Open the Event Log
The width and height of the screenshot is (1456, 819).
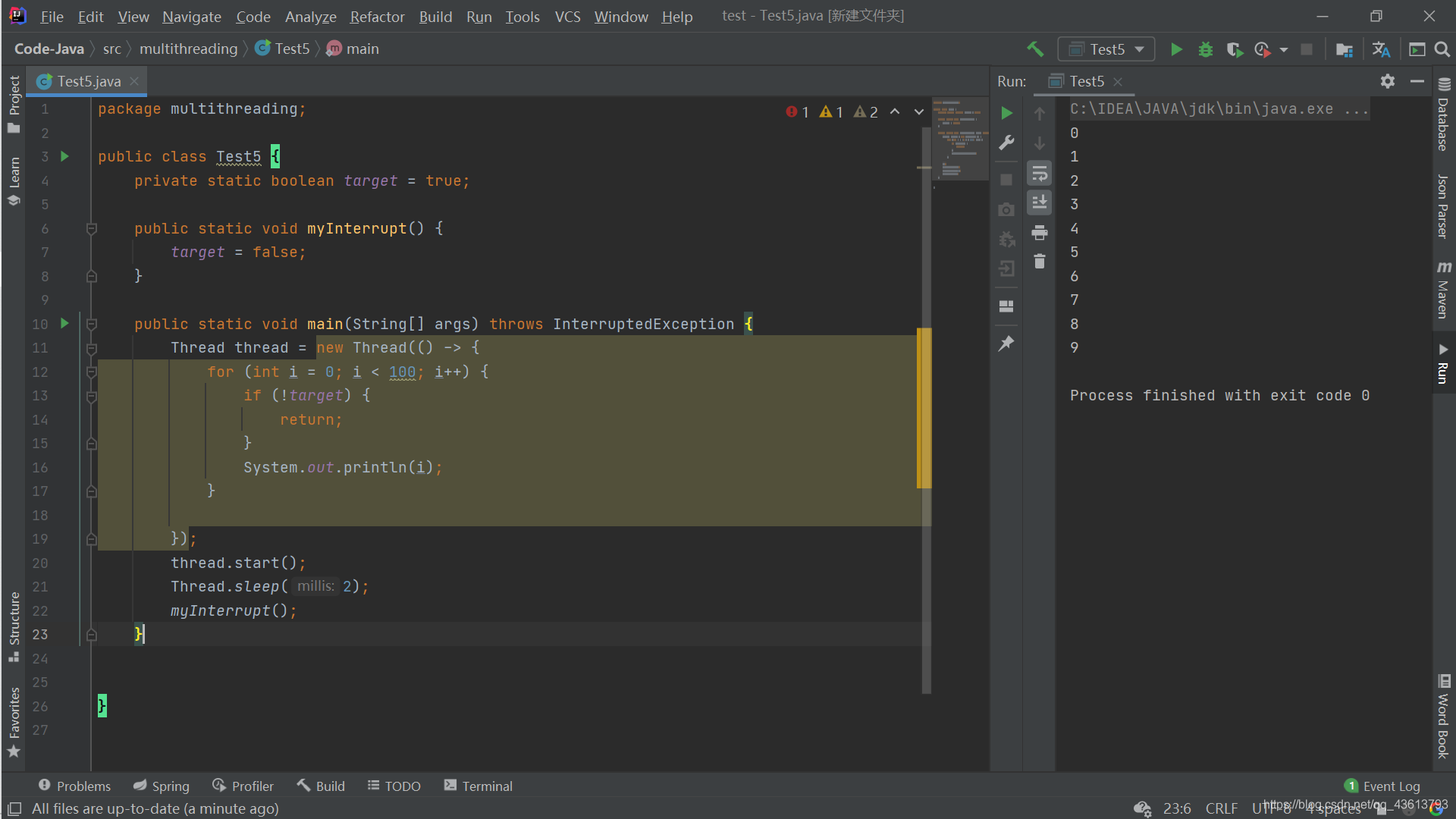[1382, 786]
